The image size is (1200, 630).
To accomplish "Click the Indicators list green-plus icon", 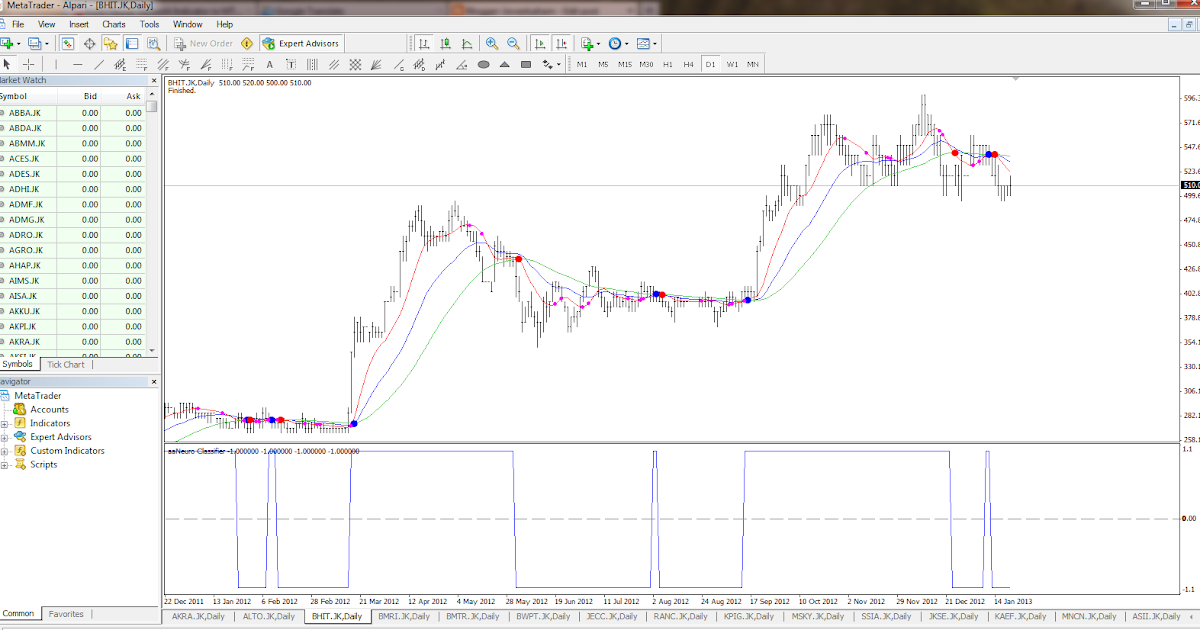I will [587, 43].
